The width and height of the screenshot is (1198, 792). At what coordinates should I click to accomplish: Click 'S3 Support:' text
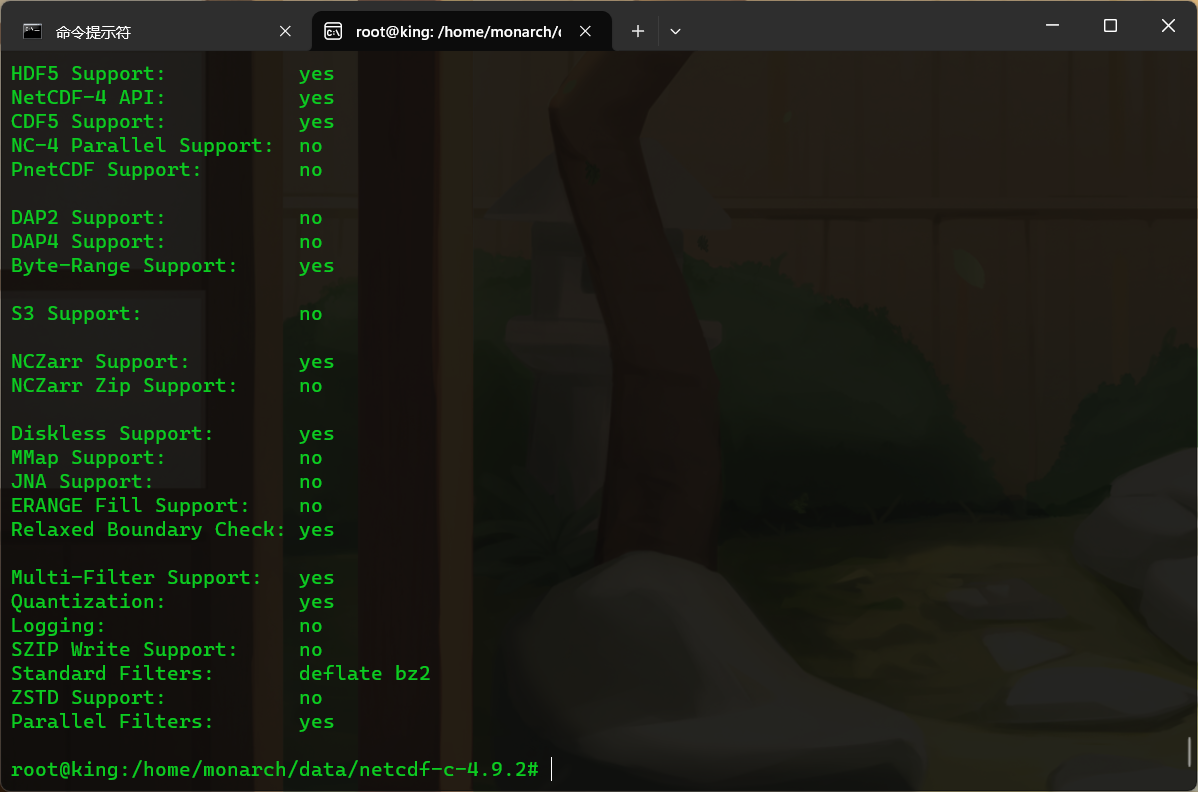(76, 314)
